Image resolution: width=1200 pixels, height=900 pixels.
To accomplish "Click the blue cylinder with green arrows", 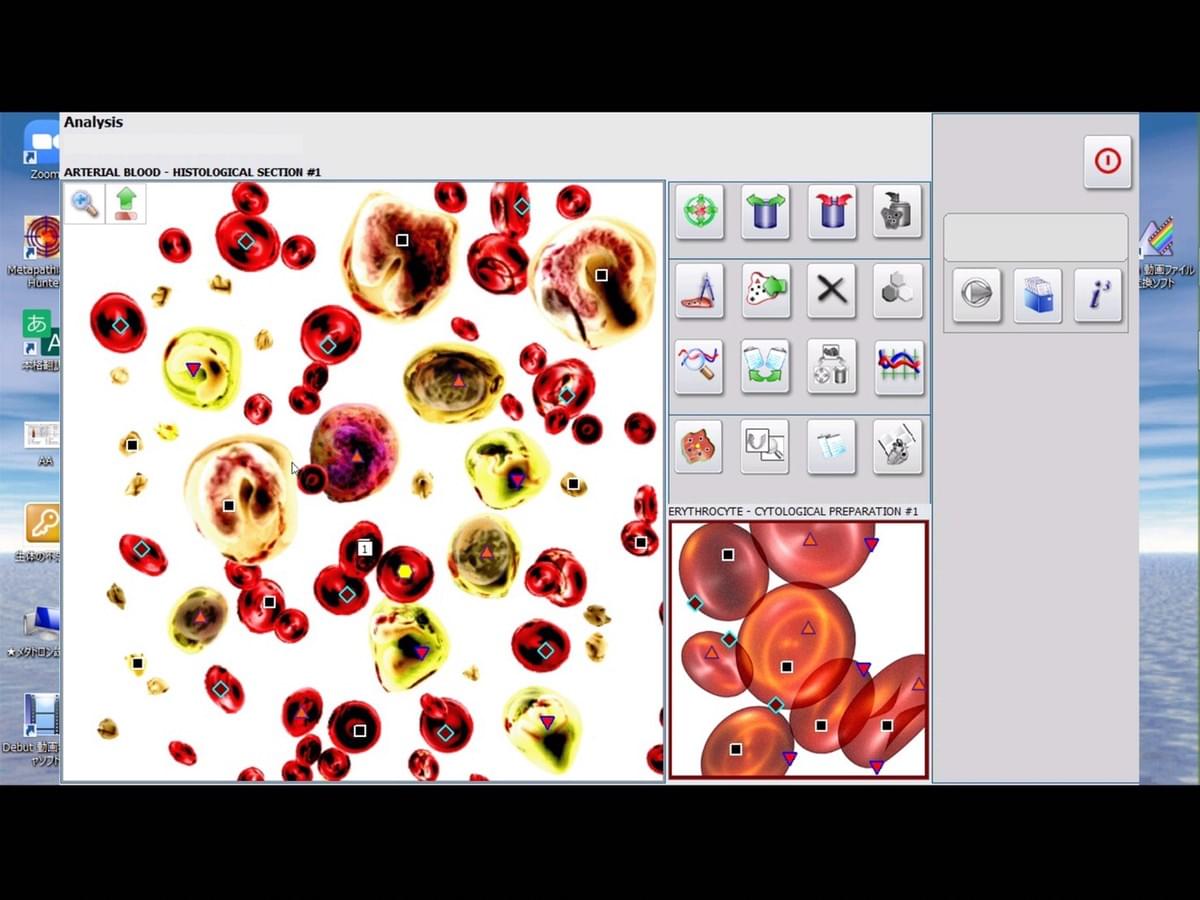I will [765, 212].
